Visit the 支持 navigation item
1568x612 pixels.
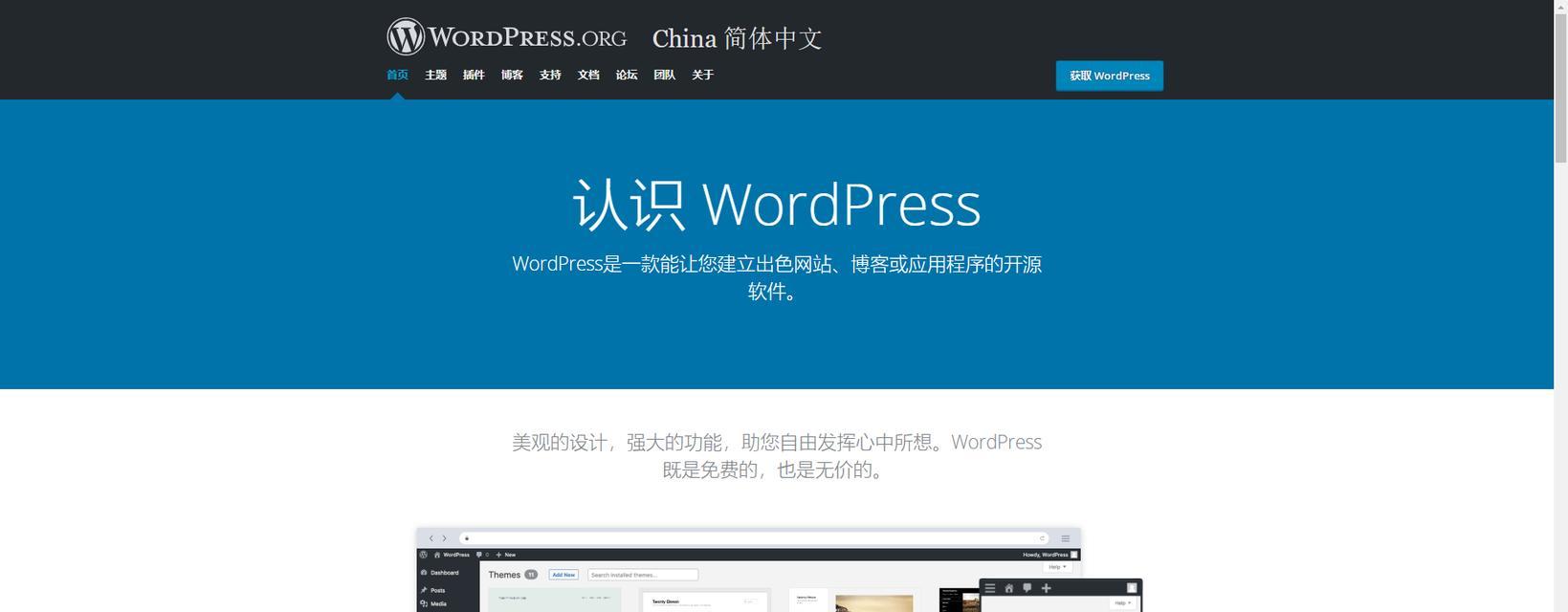550,75
